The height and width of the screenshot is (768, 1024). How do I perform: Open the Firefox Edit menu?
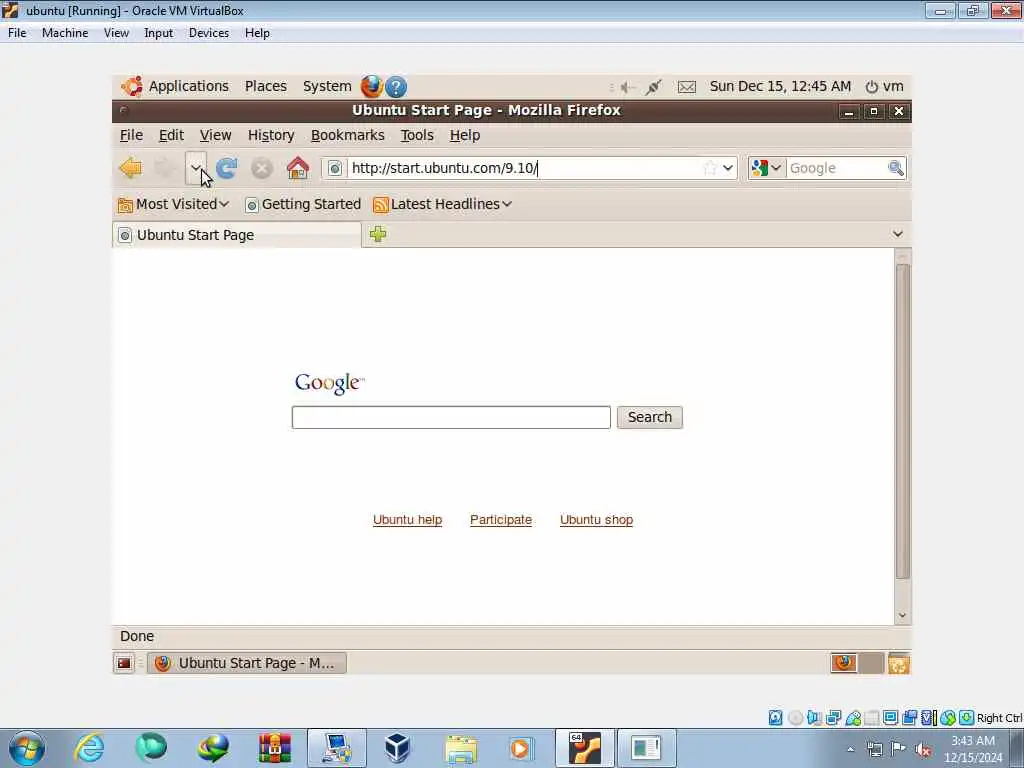[171, 135]
